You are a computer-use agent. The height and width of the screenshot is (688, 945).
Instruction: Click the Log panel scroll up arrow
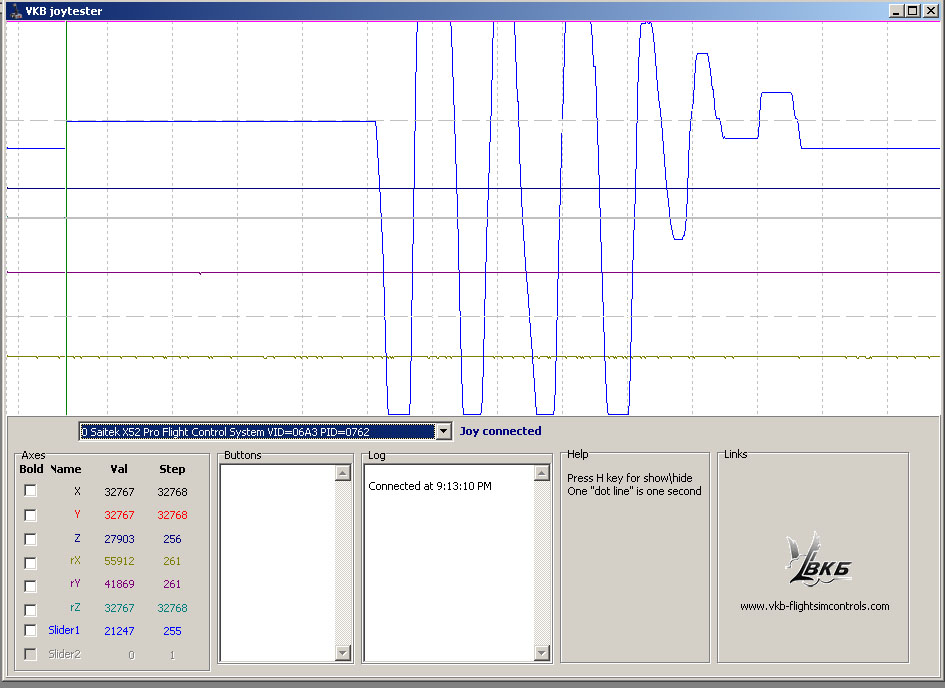tap(541, 473)
